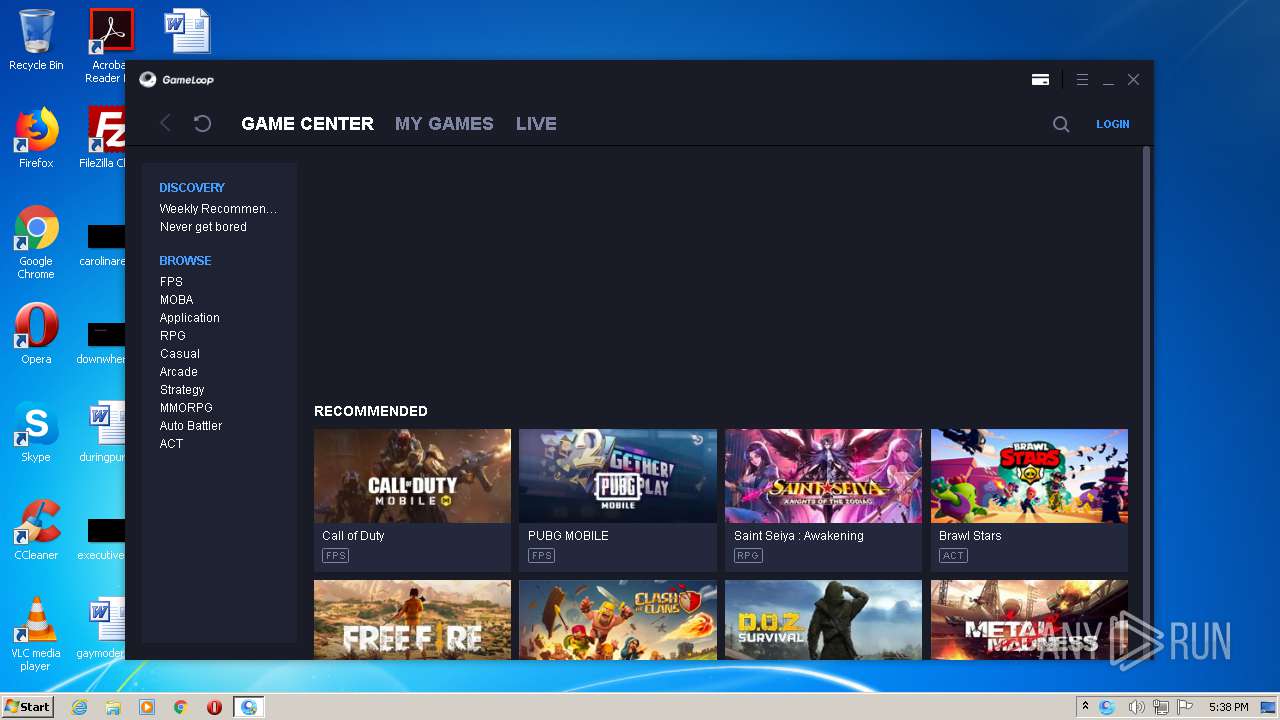Browse the MMORPG category
The image size is (1280, 720).
(186, 408)
